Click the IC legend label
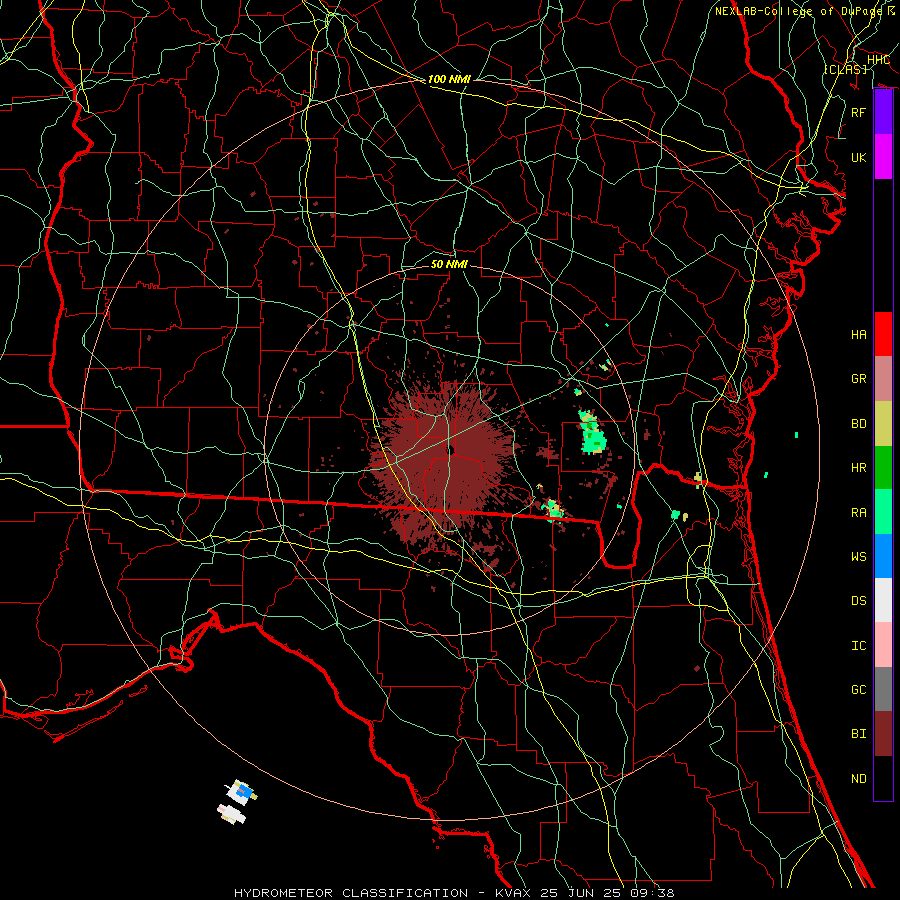The height and width of the screenshot is (900, 900). [858, 646]
